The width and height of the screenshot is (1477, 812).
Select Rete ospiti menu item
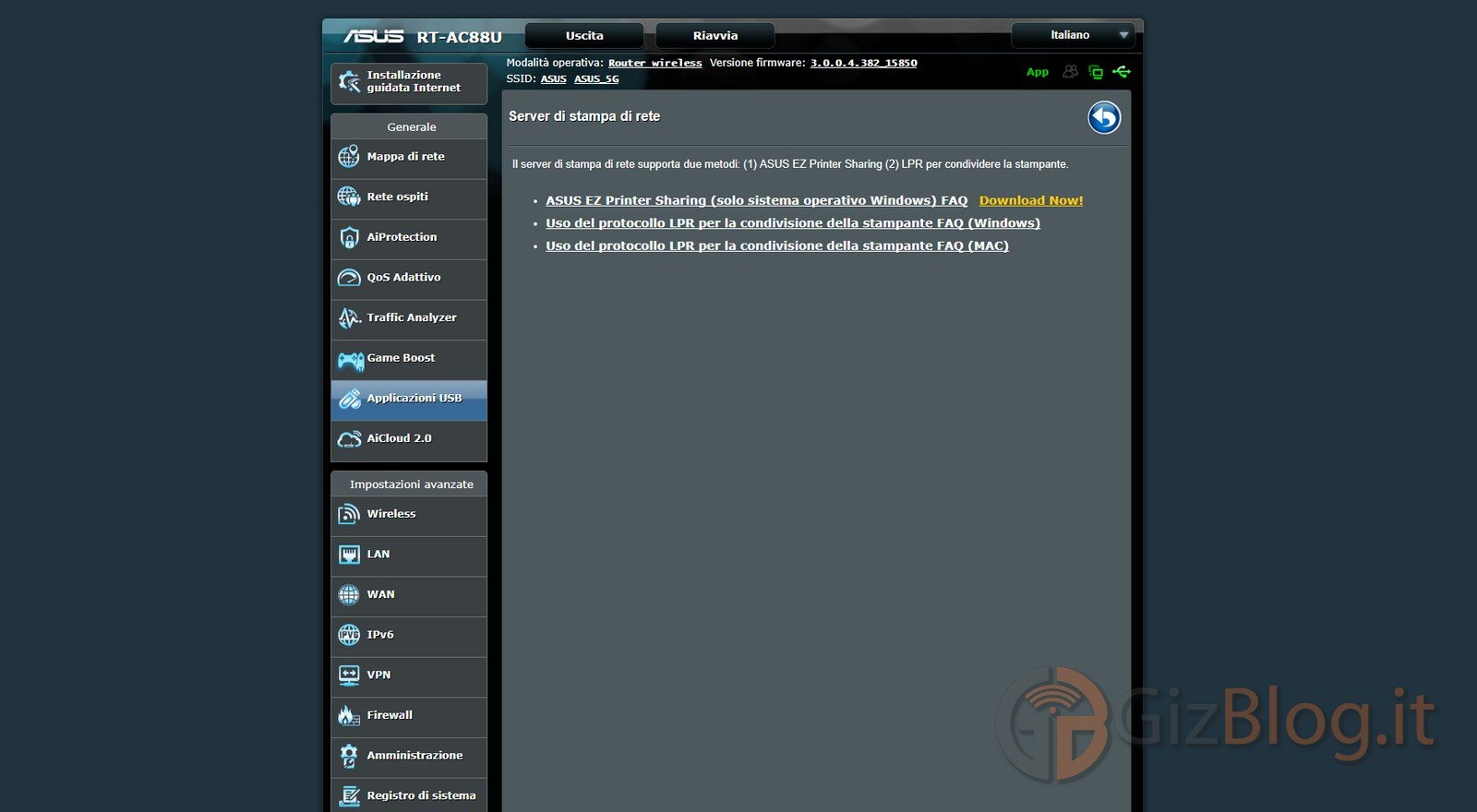(x=409, y=197)
